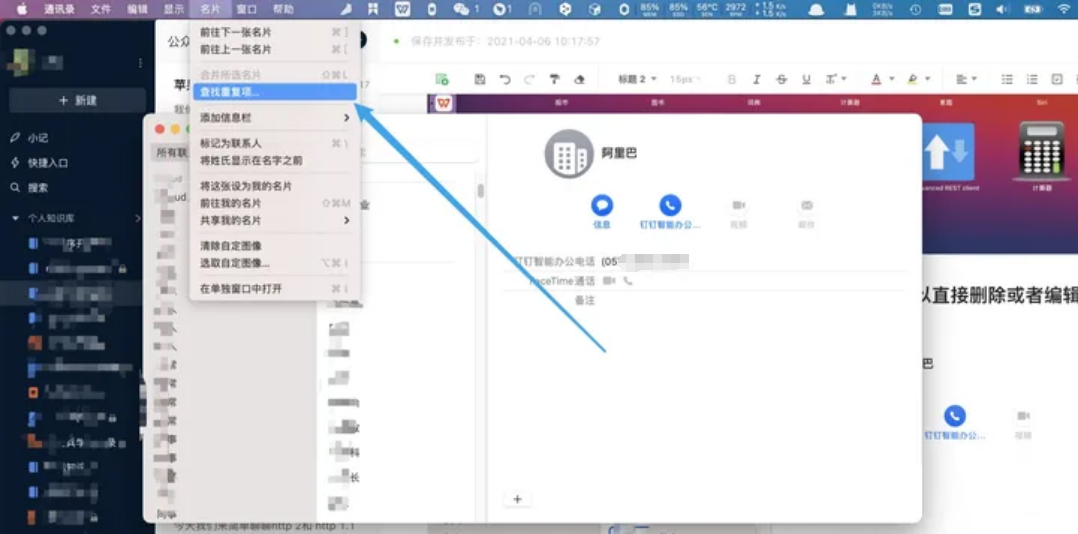
Task: Click the WPS icon in menu bar
Action: 403,9
